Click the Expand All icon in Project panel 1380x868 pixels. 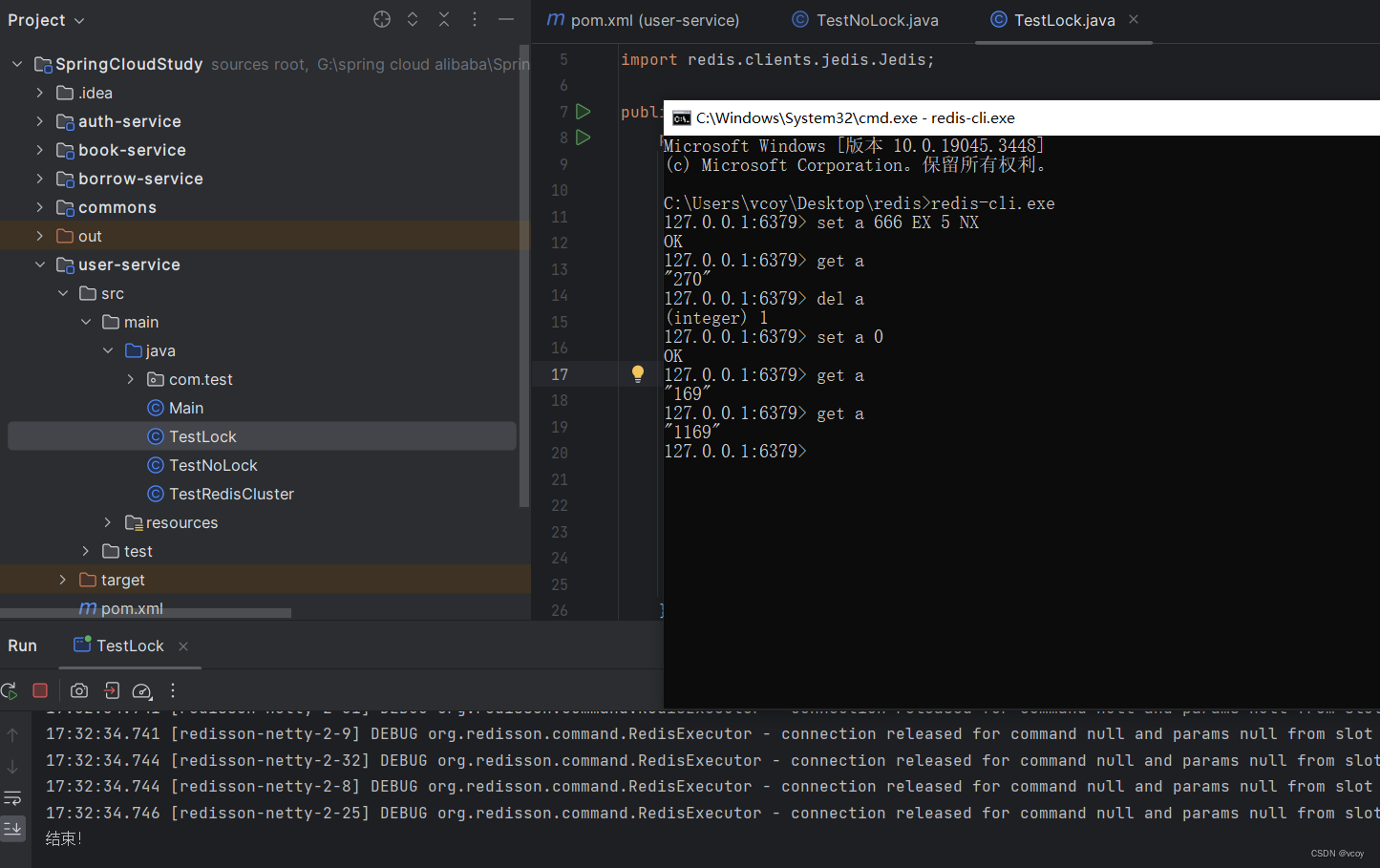(x=413, y=19)
